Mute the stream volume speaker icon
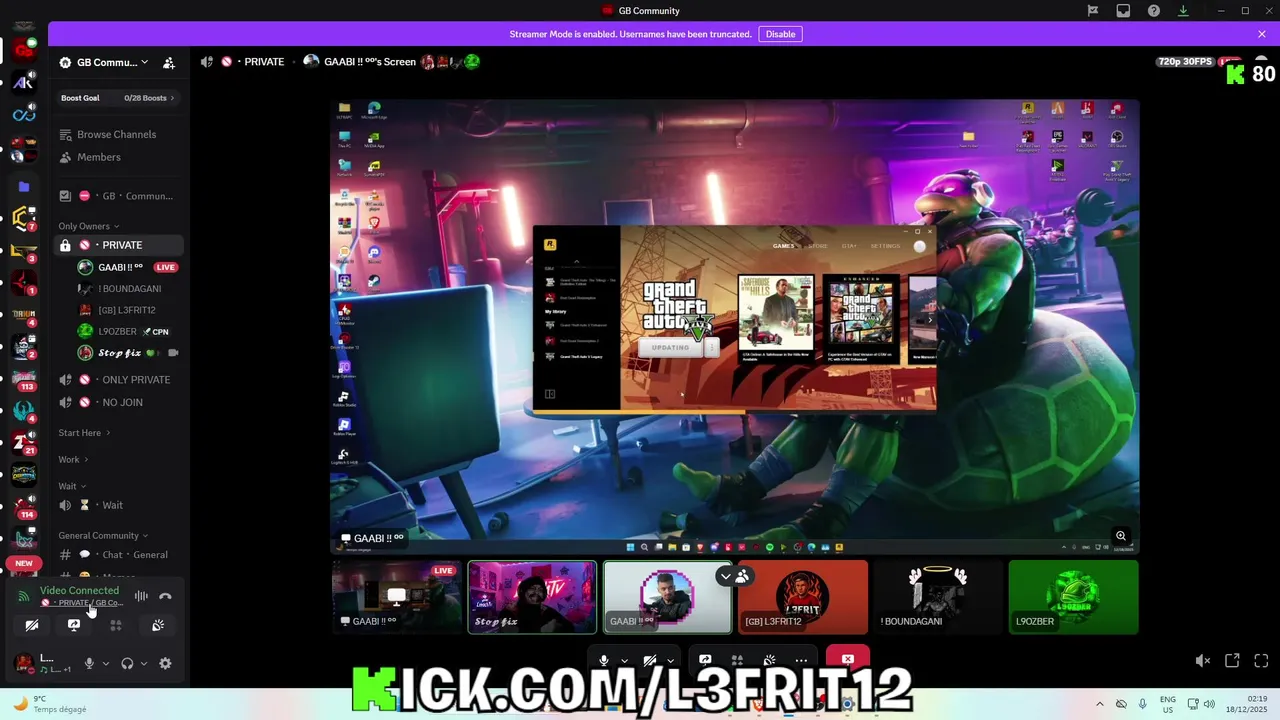This screenshot has width=1280, height=720. (x=1203, y=661)
